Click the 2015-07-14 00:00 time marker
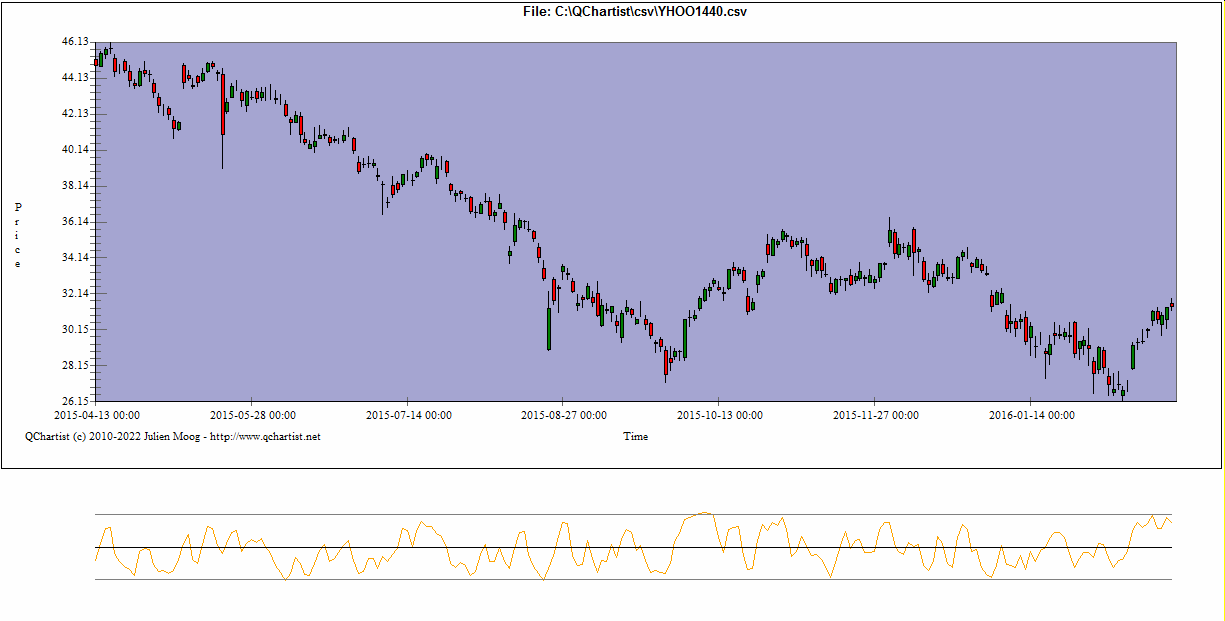The image size is (1225, 621). point(408,415)
